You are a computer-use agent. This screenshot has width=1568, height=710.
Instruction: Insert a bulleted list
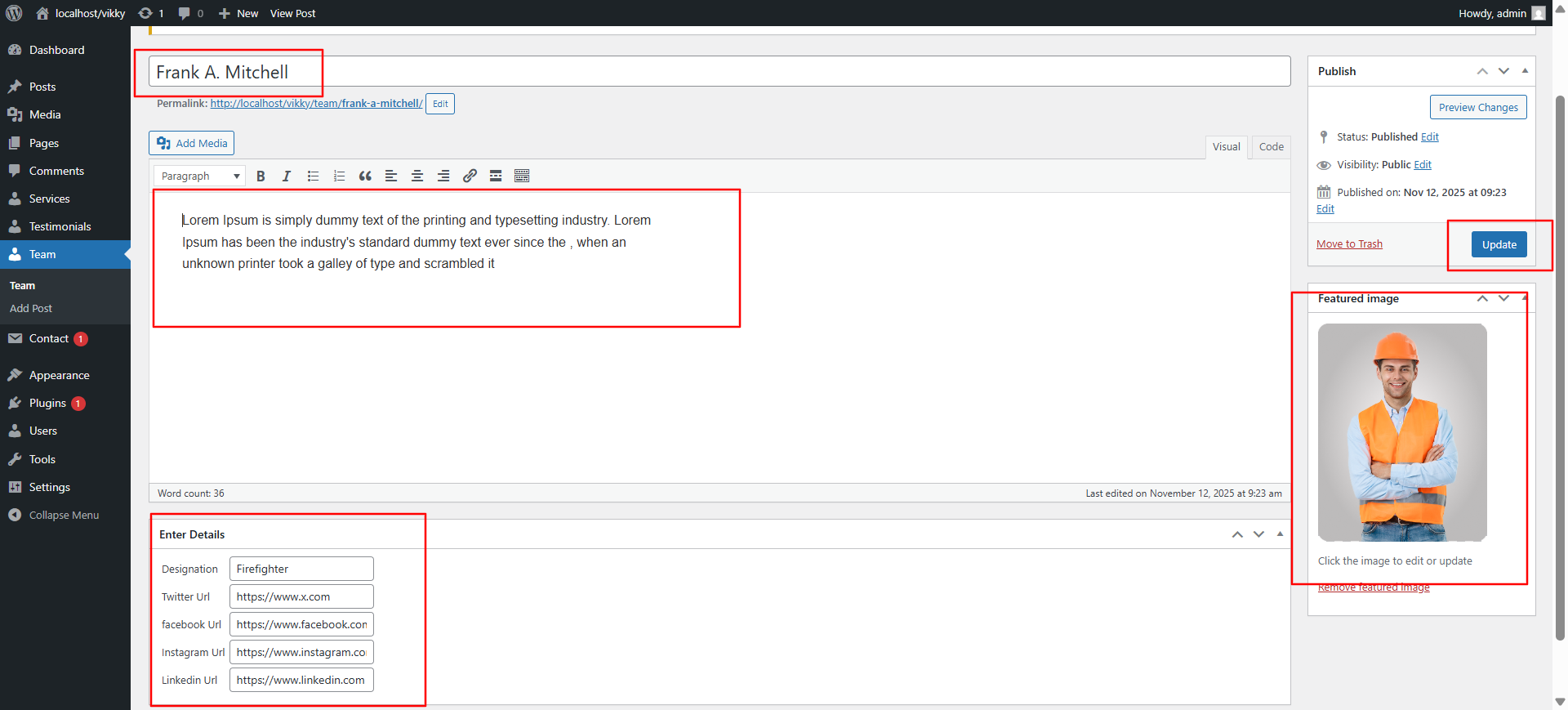313,176
